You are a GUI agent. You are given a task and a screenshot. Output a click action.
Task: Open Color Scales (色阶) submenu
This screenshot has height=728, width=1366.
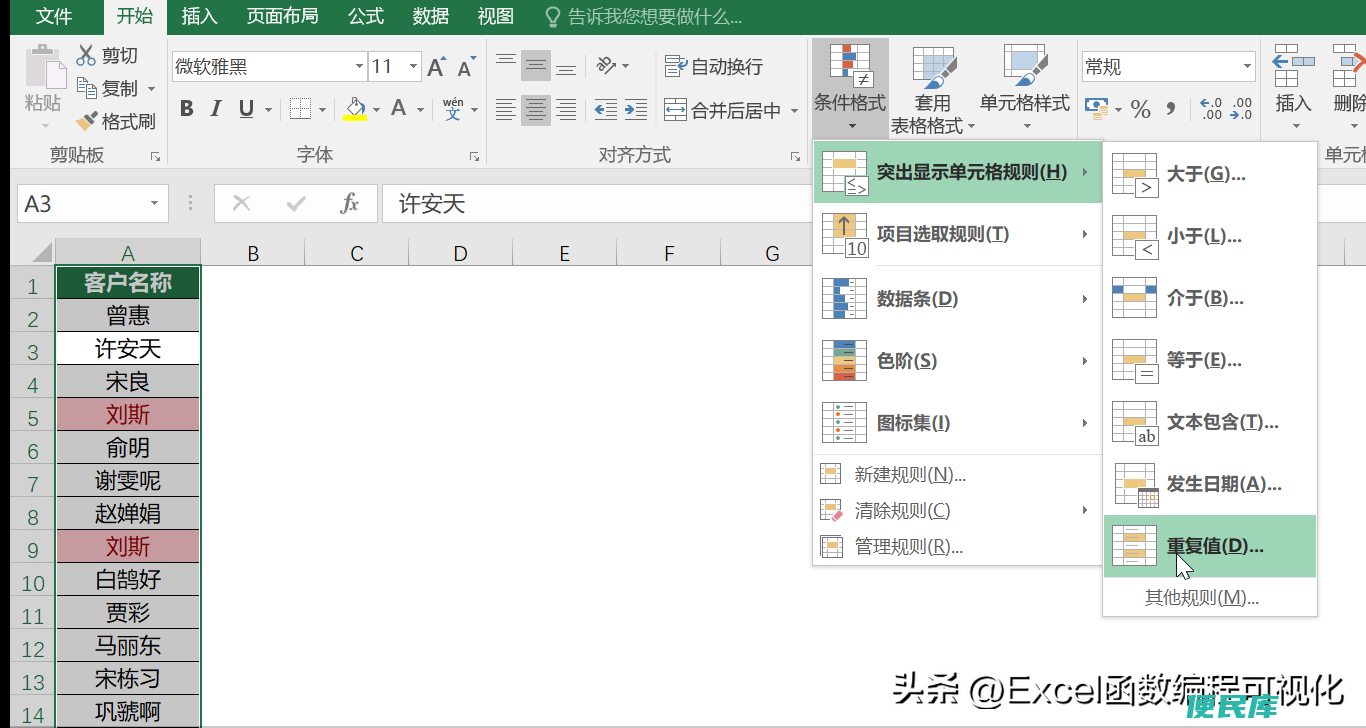point(957,361)
